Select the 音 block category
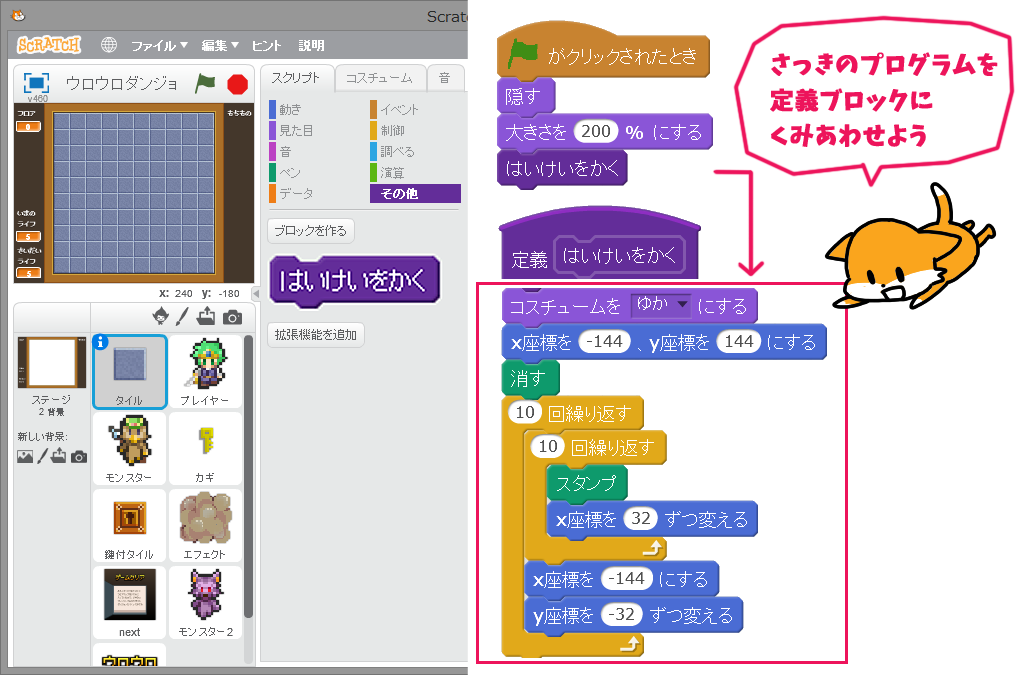Viewport: 1024px width, 675px height. click(281, 151)
